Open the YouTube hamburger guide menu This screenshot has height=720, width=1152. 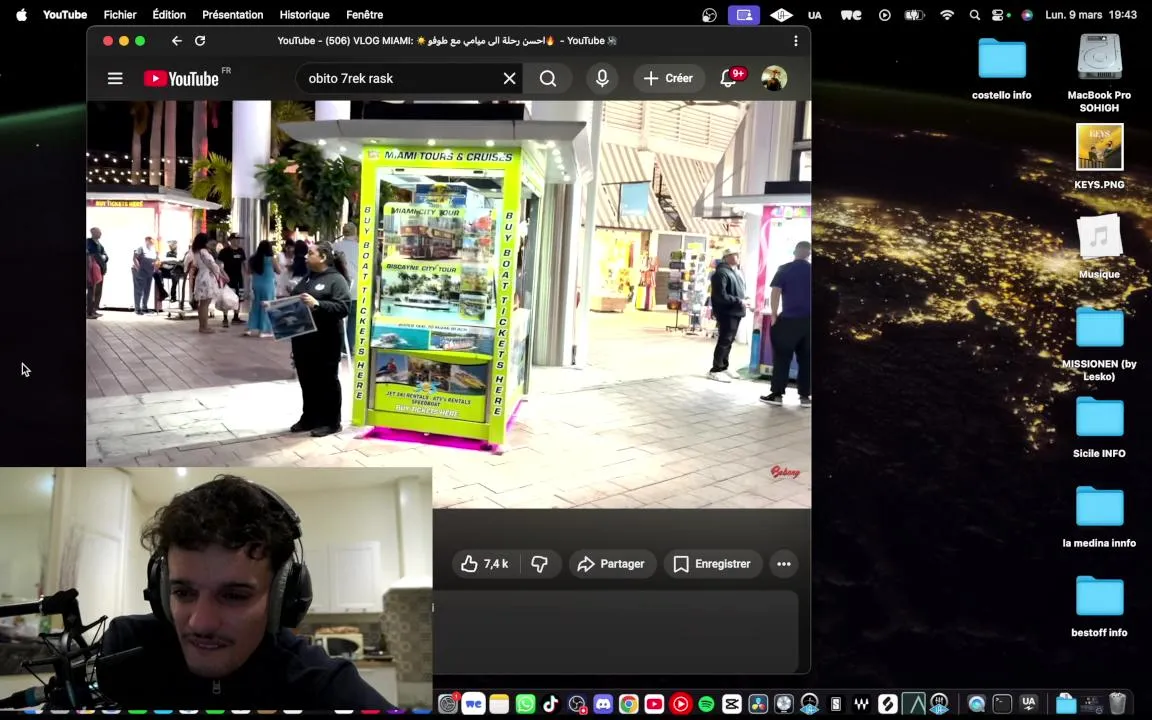pos(115,78)
